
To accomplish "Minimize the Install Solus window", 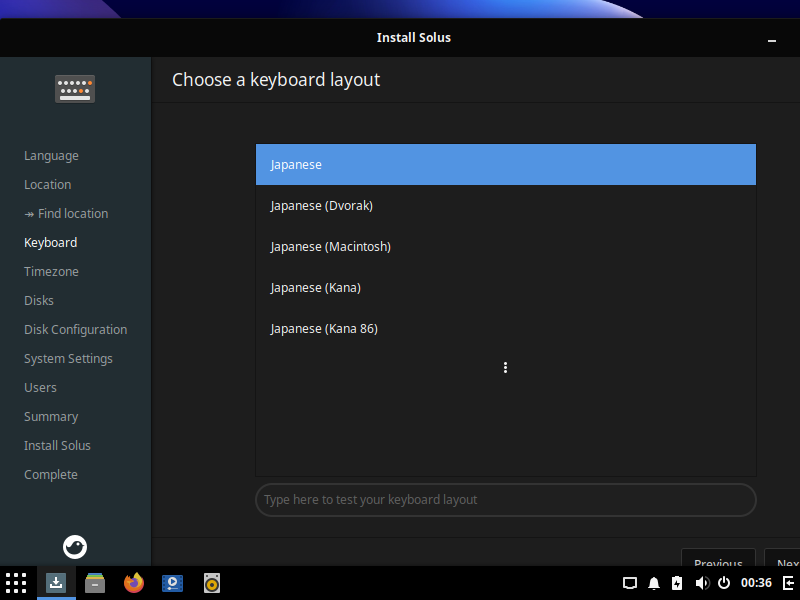I will click(772, 40).
